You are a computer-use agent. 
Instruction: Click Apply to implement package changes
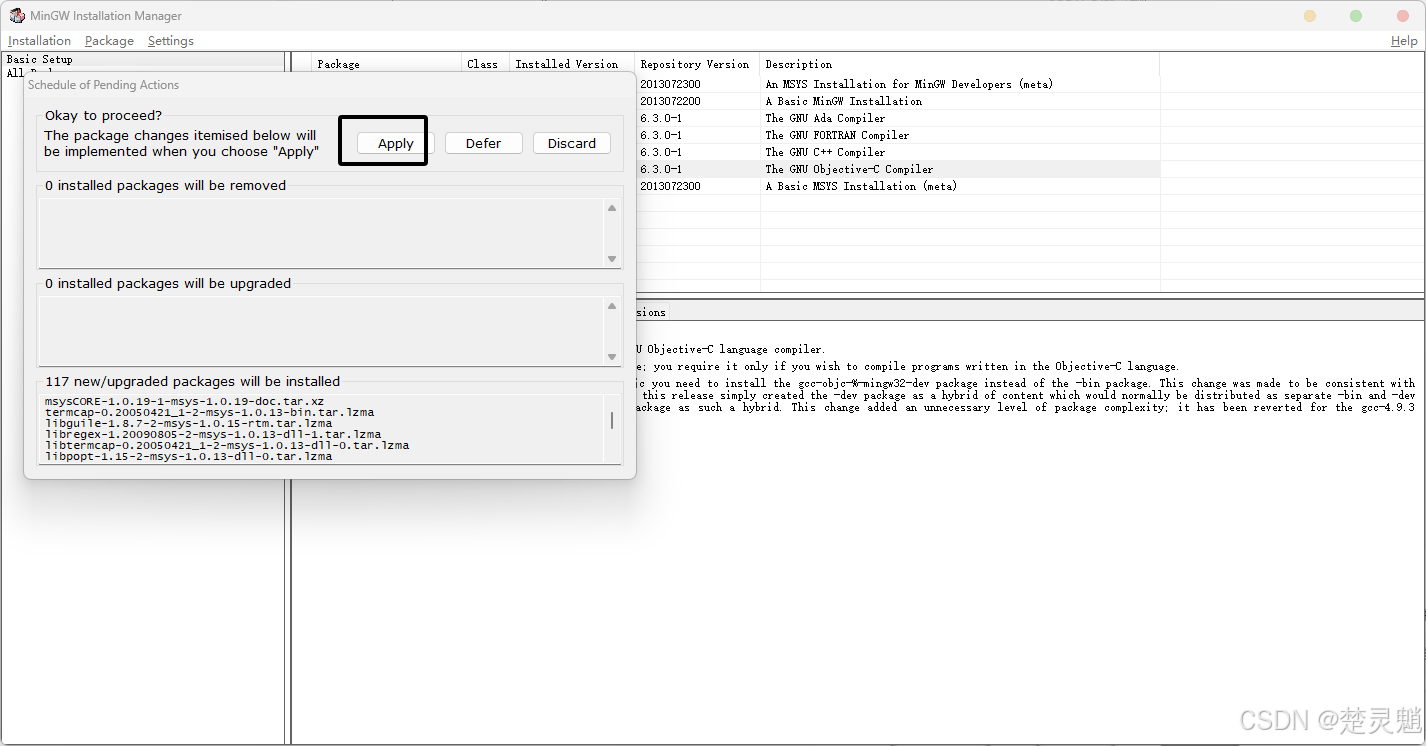pyautogui.click(x=395, y=143)
